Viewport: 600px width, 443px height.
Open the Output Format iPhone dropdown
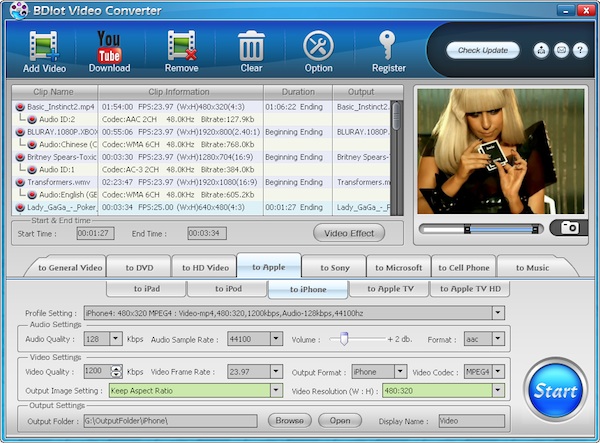pyautogui.click(x=400, y=371)
